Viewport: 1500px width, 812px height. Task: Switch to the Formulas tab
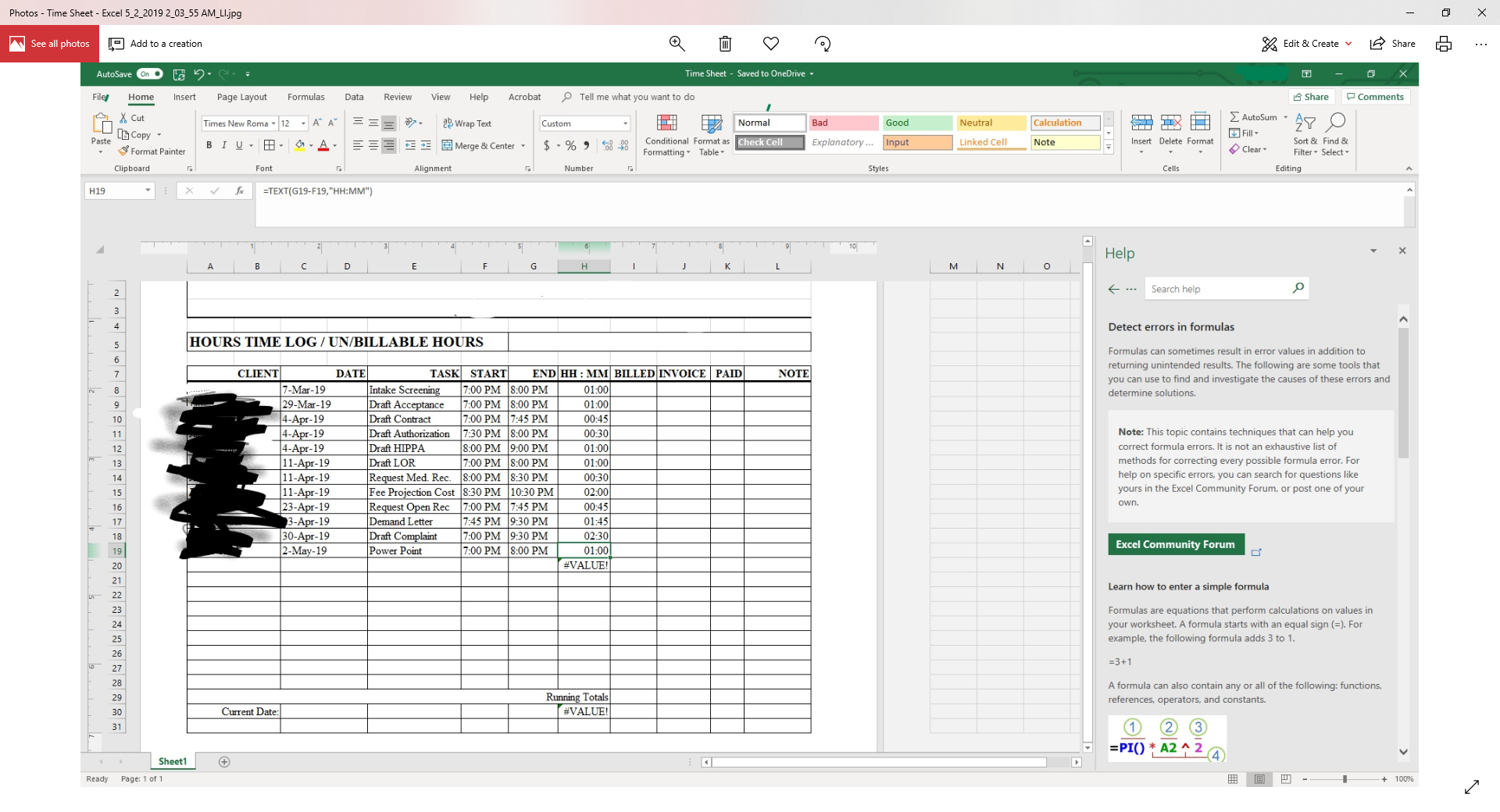306,97
